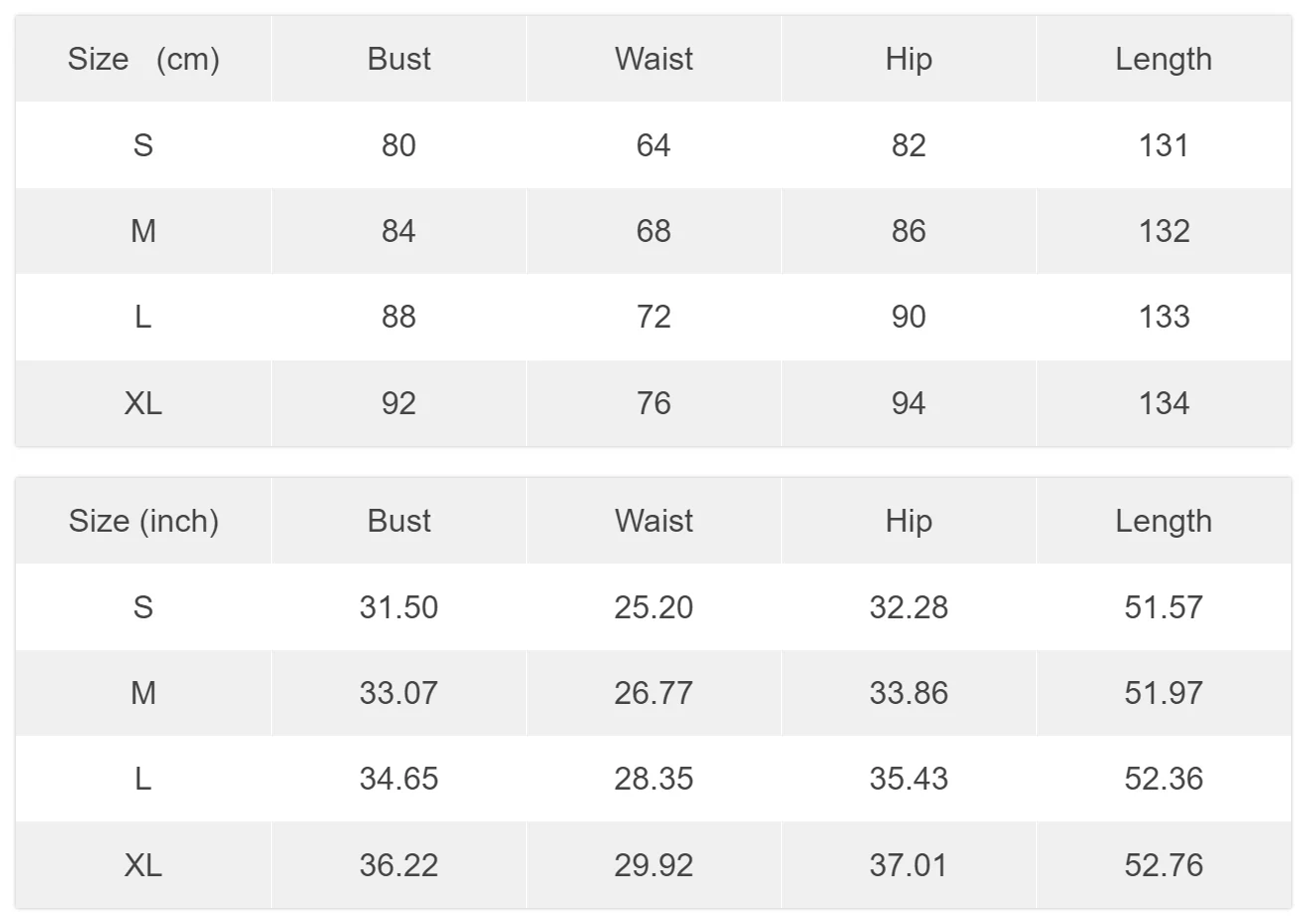Screen dimensions: 1307x924
Task: Select the Hip header in cm table
Action: coord(909,59)
